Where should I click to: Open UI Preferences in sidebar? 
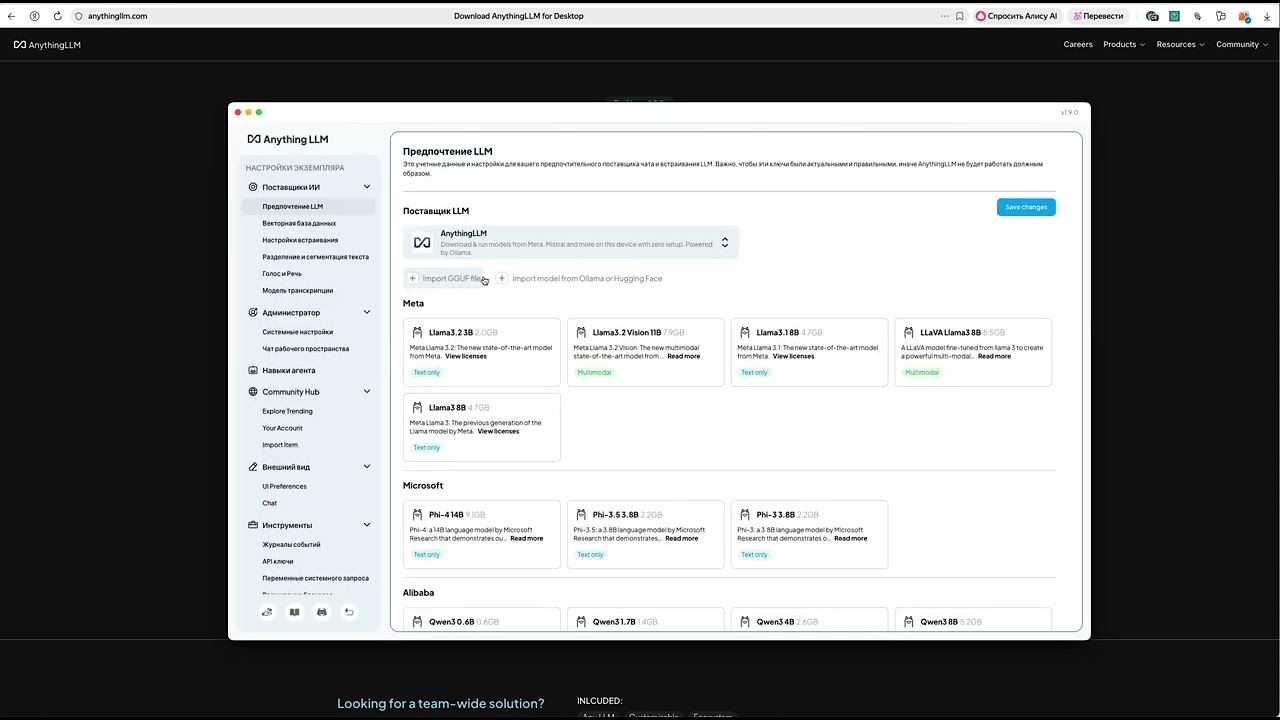[x=284, y=486]
